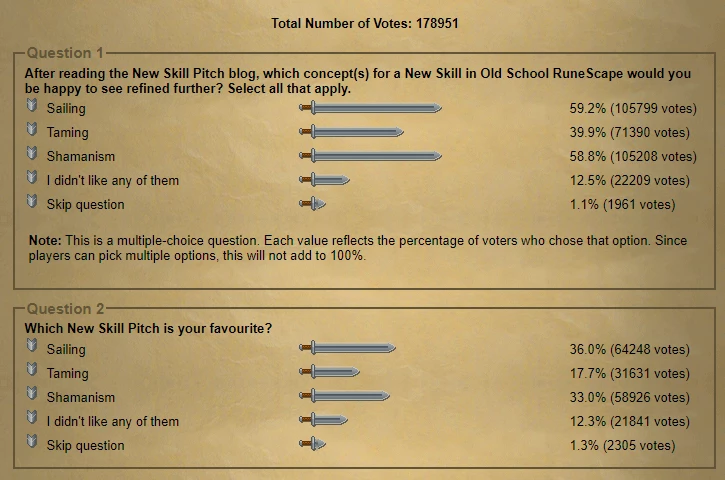Image resolution: width=725 pixels, height=480 pixels.
Task: Click the Shamanism sword bar in Question 2
Action: pos(344,396)
